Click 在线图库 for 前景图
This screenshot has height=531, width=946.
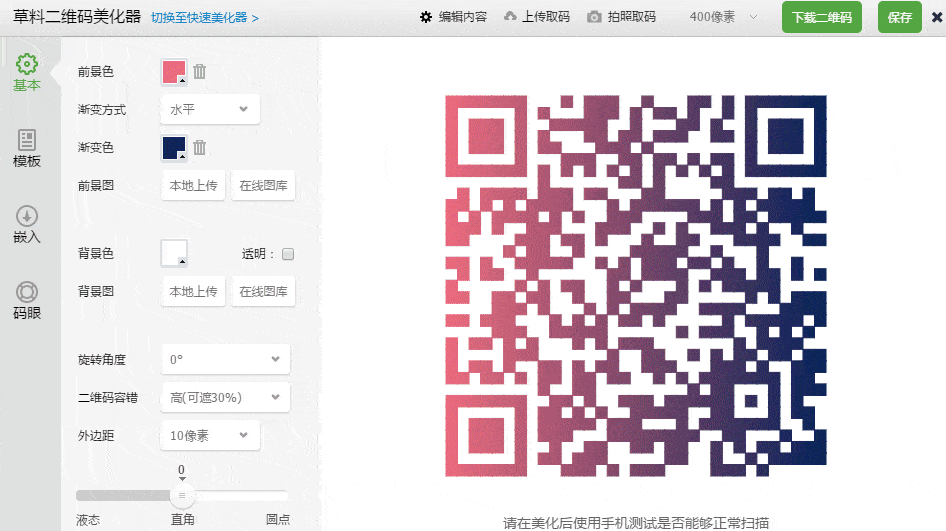click(x=263, y=186)
